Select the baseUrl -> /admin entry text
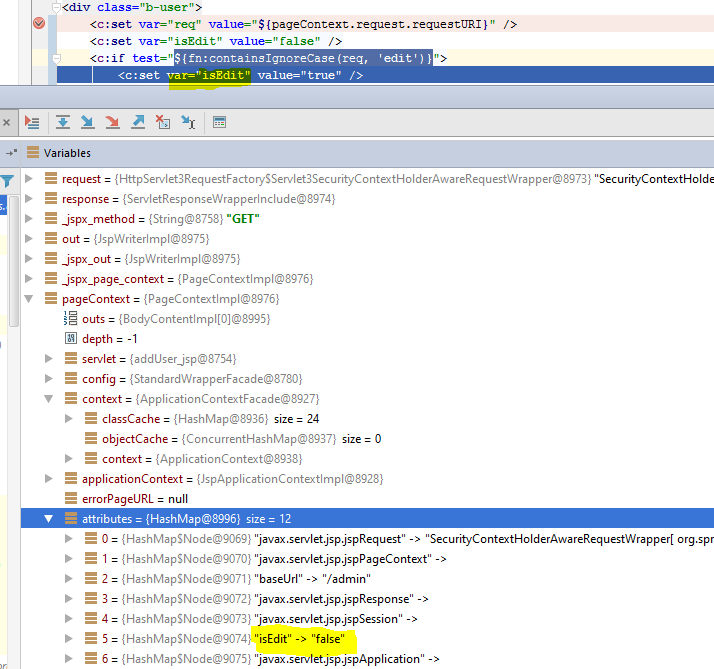Image resolution: width=714 pixels, height=669 pixels. point(312,579)
